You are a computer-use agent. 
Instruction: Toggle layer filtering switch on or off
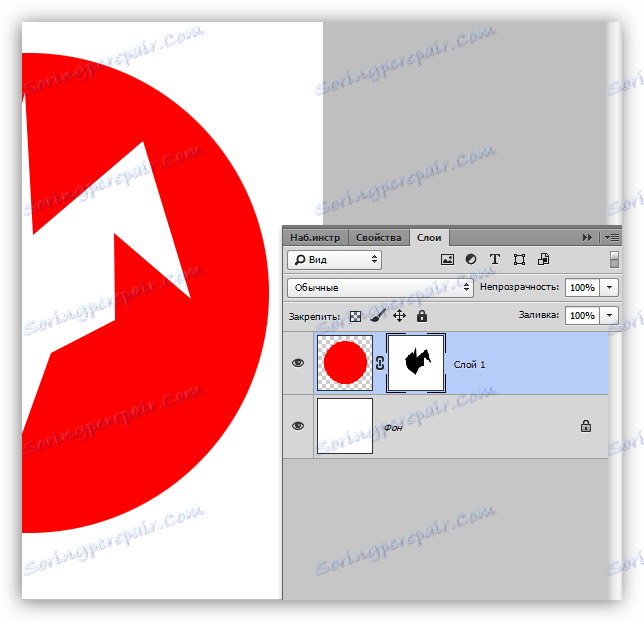click(614, 260)
